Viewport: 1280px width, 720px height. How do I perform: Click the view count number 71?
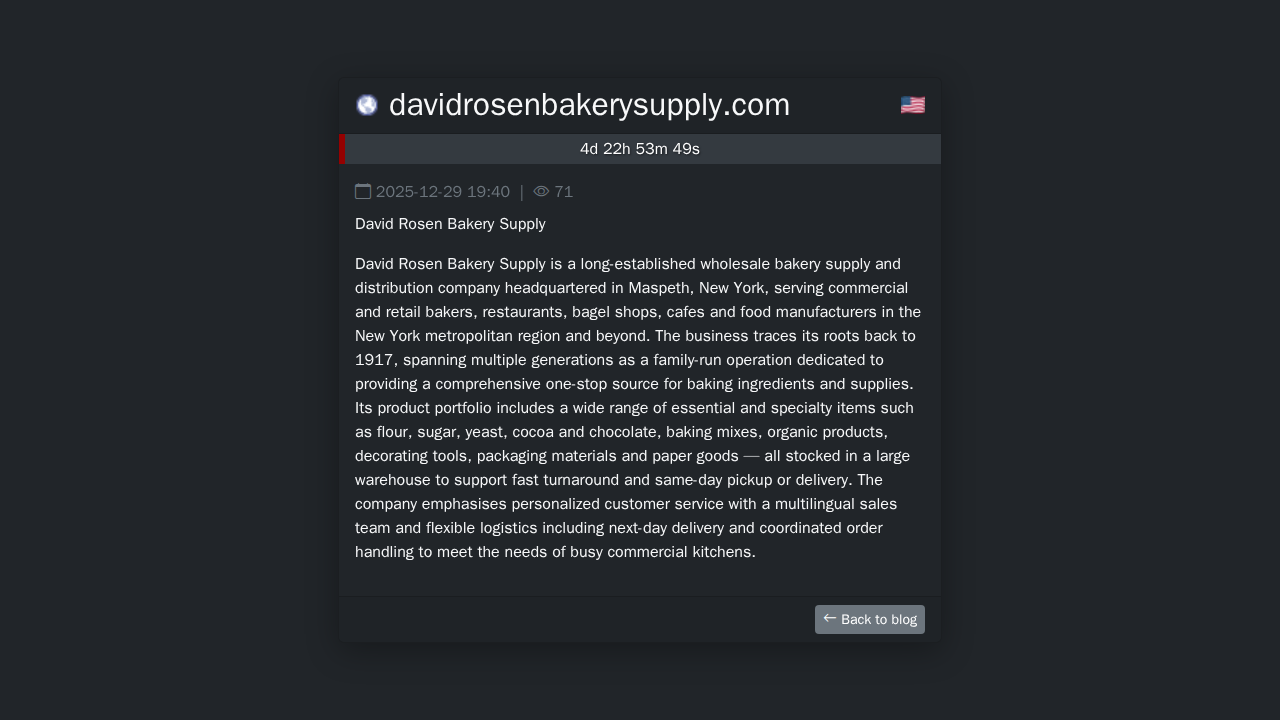pyautogui.click(x=564, y=192)
